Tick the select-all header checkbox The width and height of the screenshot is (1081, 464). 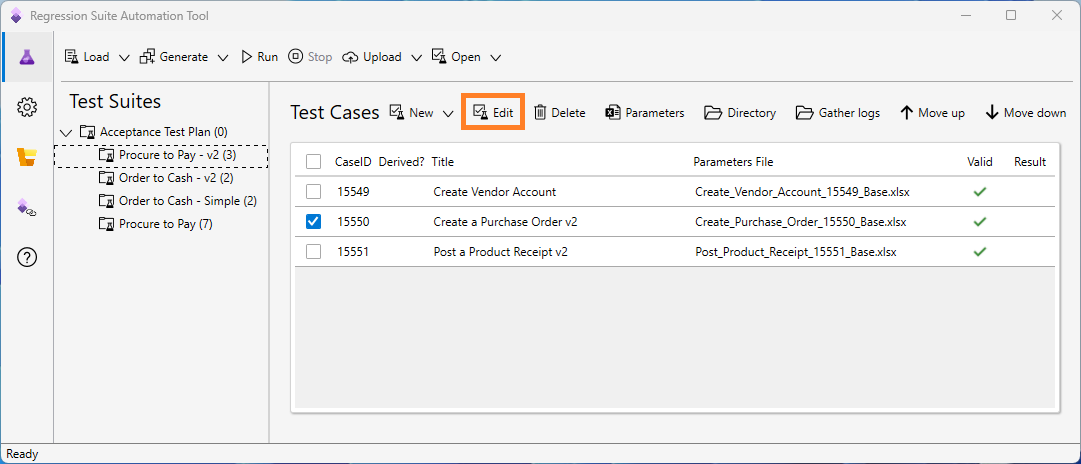point(314,162)
